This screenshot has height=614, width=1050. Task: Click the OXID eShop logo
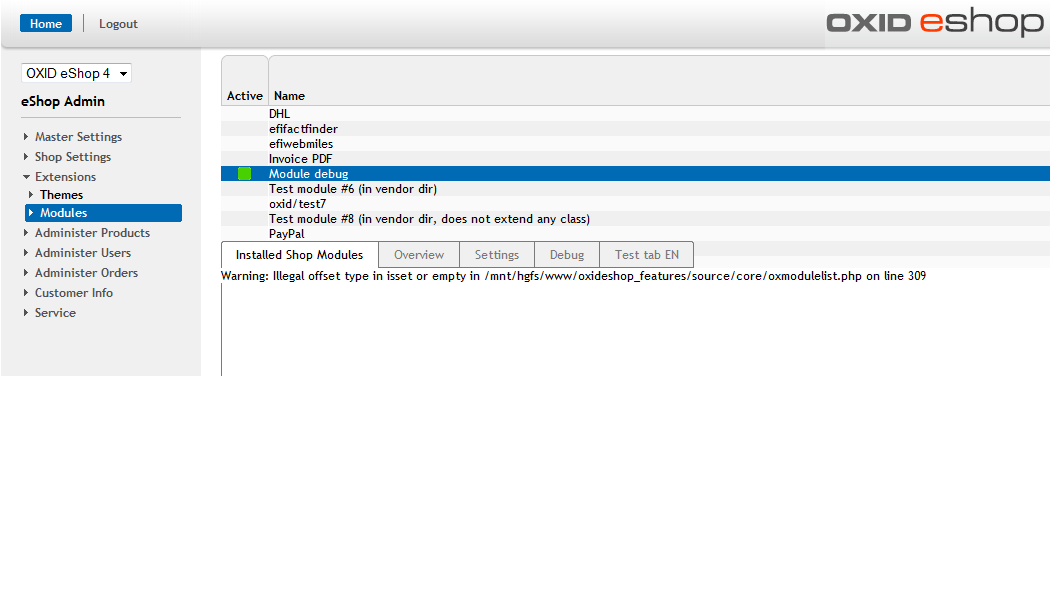point(934,23)
